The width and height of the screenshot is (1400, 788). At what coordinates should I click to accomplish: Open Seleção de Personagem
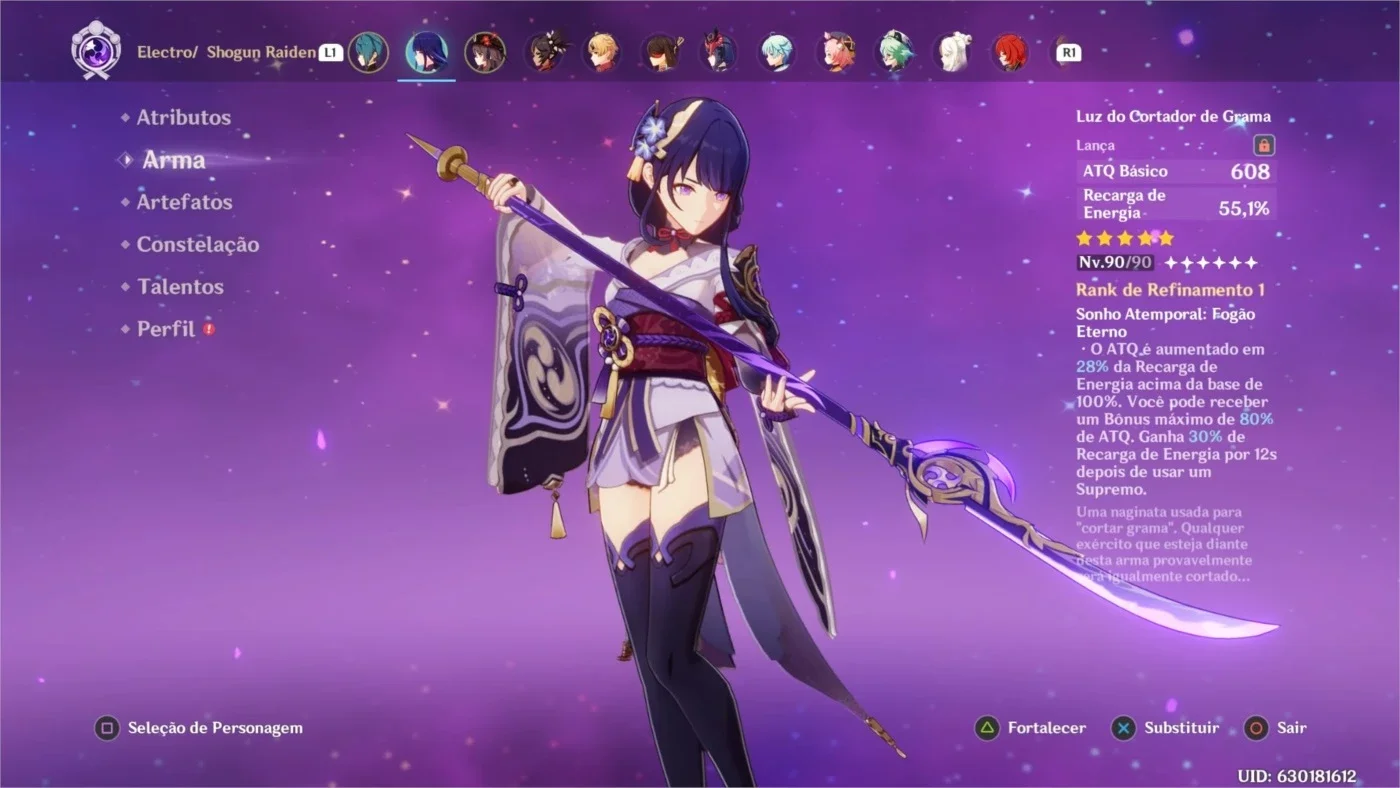tap(198, 728)
